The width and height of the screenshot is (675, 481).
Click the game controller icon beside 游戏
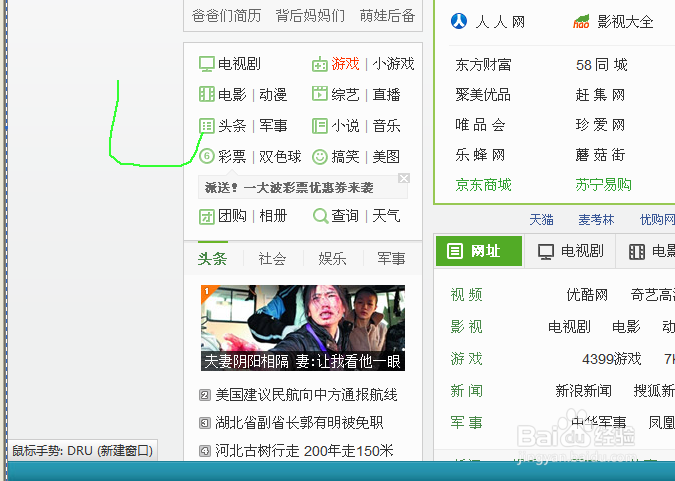click(320, 64)
